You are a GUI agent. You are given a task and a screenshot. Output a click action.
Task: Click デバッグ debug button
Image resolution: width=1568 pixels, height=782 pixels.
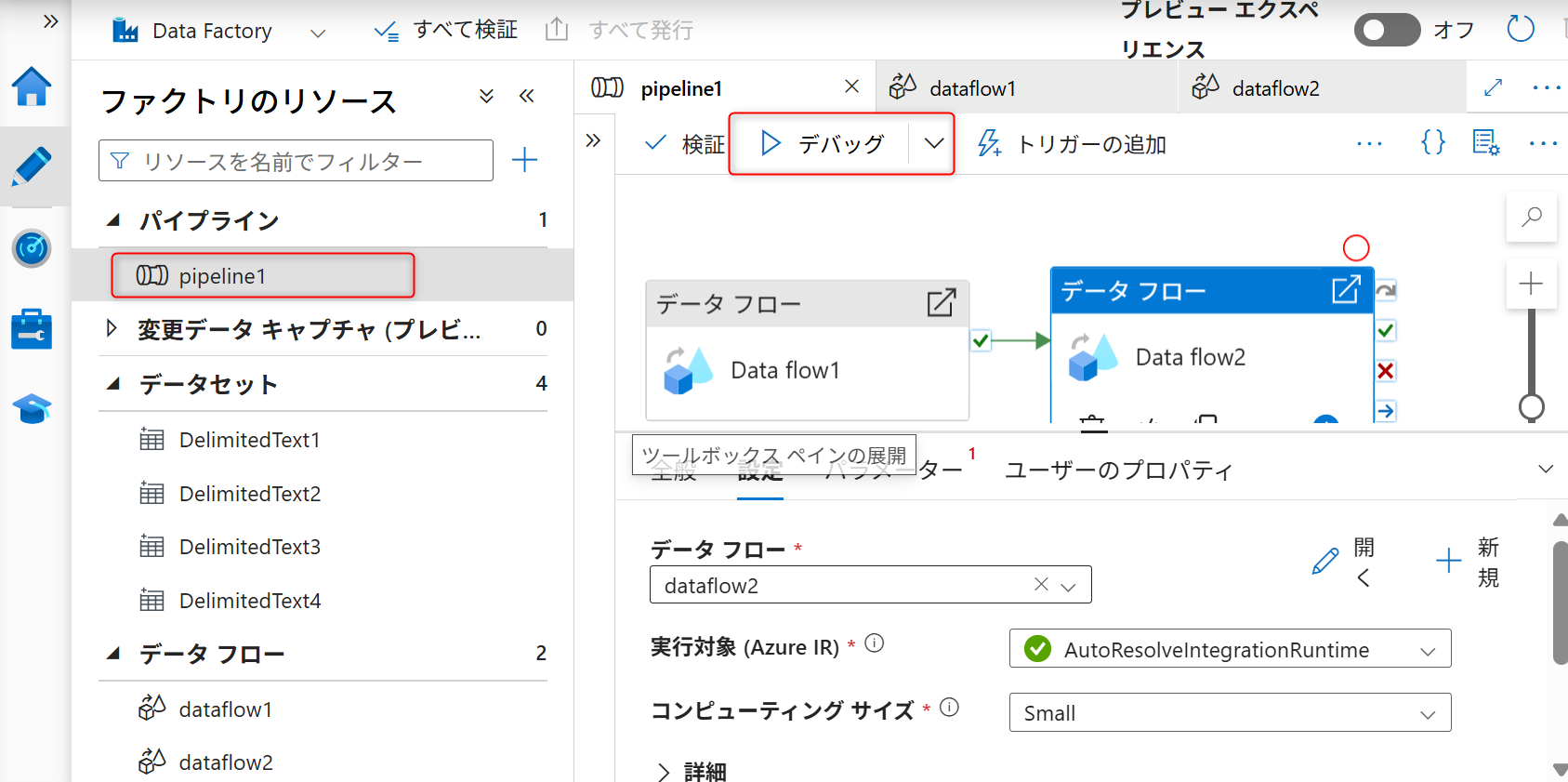click(822, 143)
